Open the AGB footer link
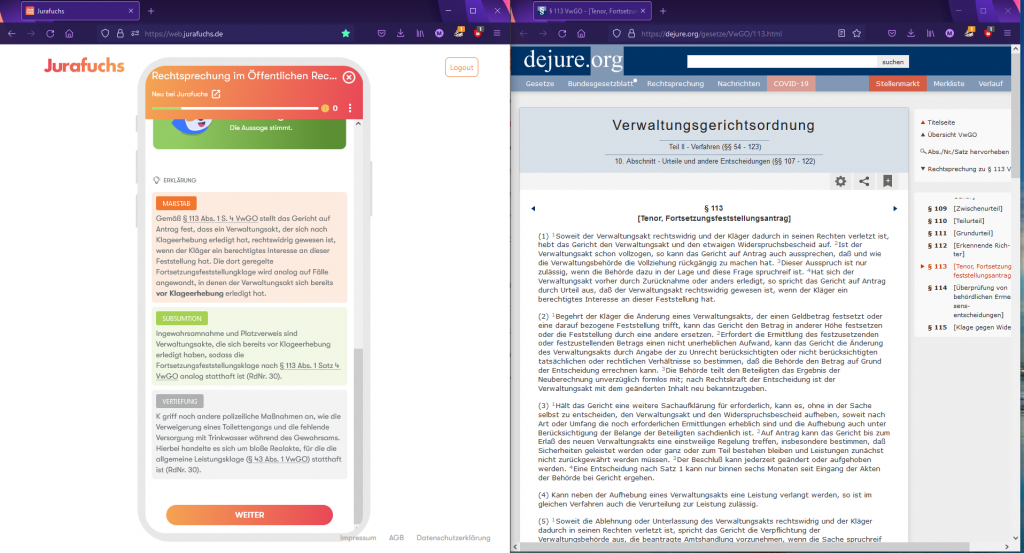This screenshot has height=553, width=1024. click(396, 538)
